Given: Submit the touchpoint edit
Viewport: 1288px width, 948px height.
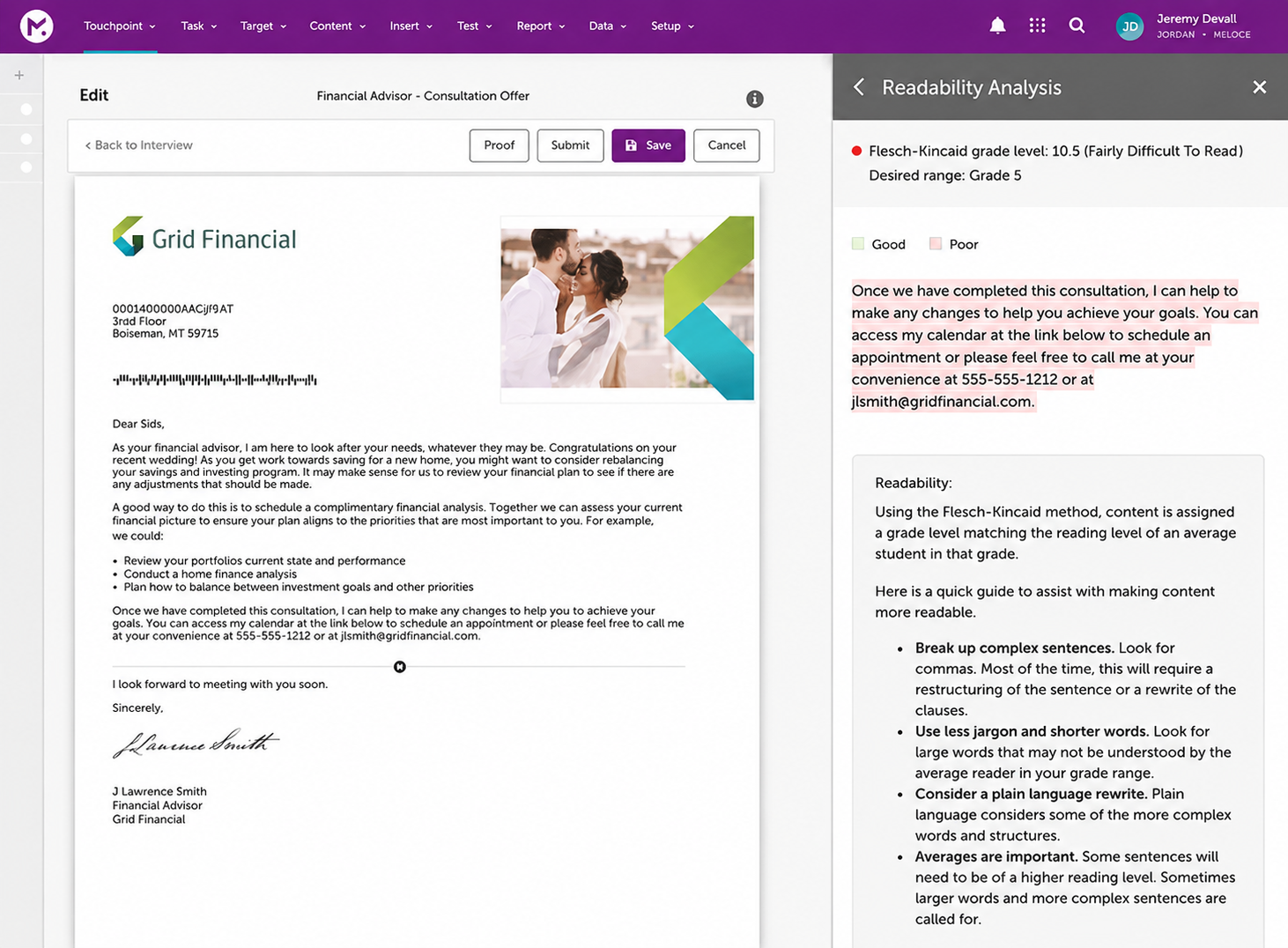Looking at the screenshot, I should 570,145.
